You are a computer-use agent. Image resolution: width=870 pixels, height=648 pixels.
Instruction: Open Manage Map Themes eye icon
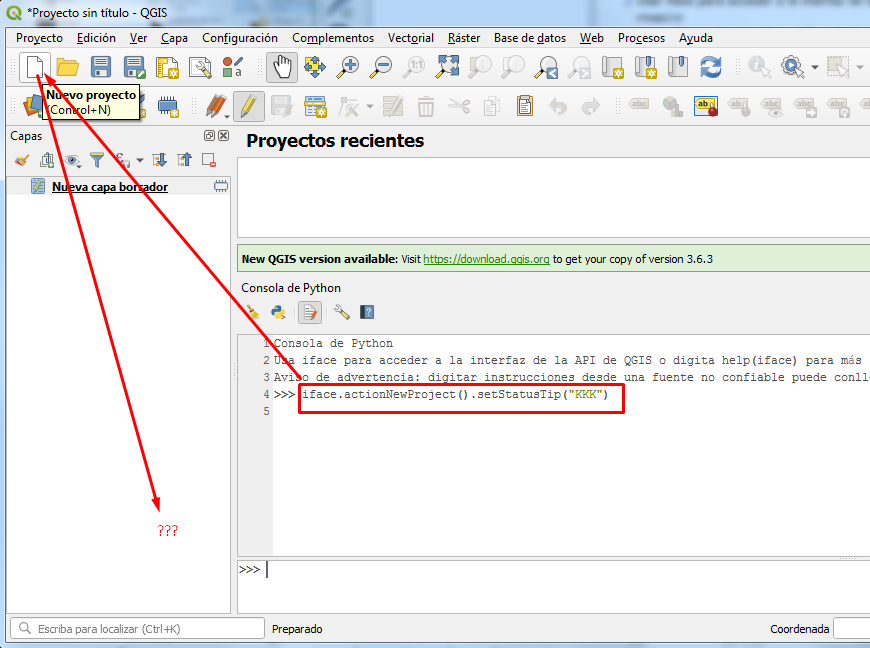[72, 160]
